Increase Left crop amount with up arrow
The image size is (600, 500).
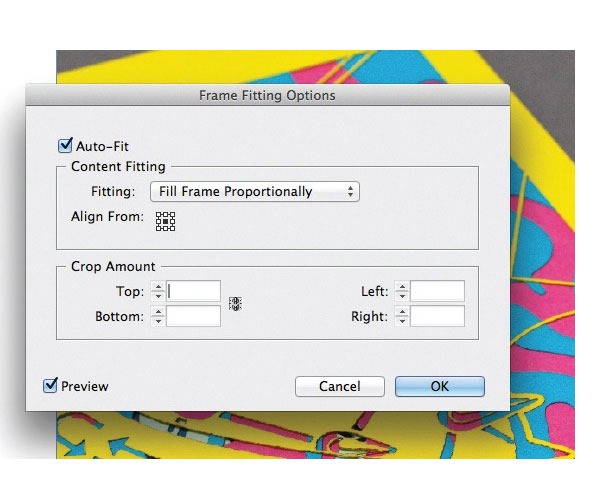click(401, 287)
